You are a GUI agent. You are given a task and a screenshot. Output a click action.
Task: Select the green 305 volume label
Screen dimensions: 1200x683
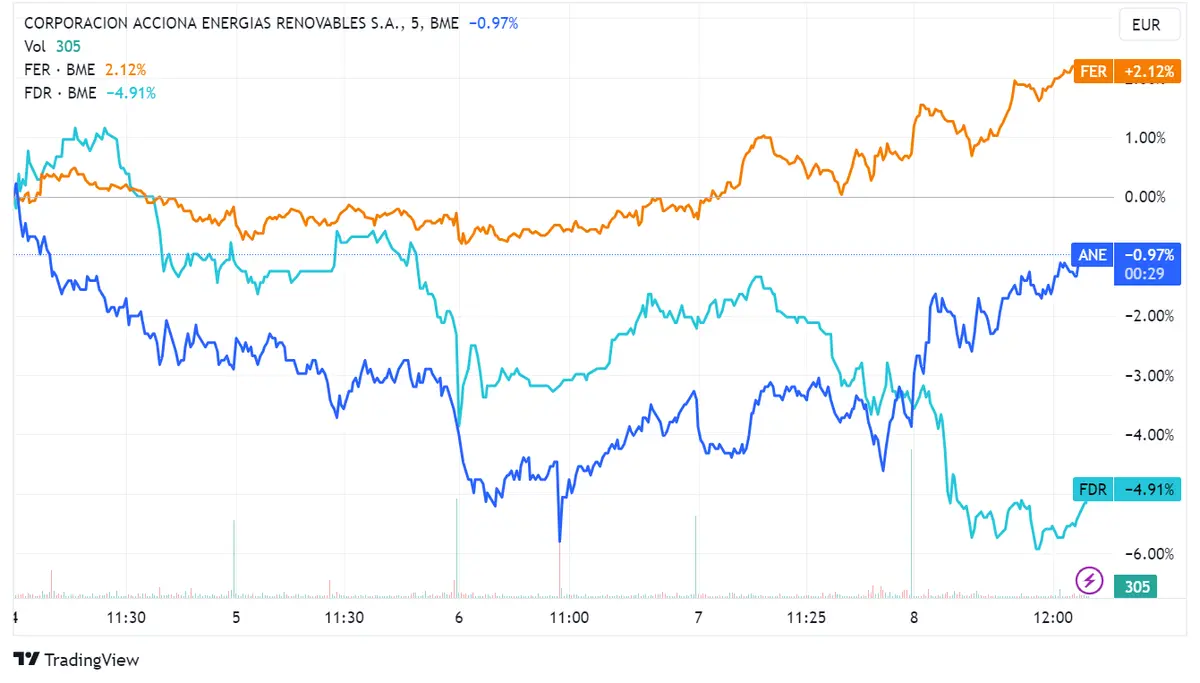[x=1135, y=587]
